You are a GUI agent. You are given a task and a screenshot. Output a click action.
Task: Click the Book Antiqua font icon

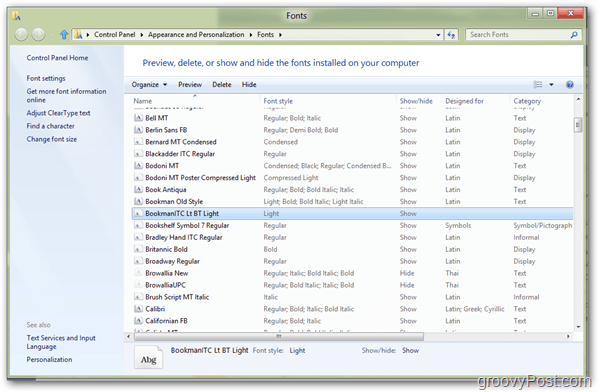(139, 189)
